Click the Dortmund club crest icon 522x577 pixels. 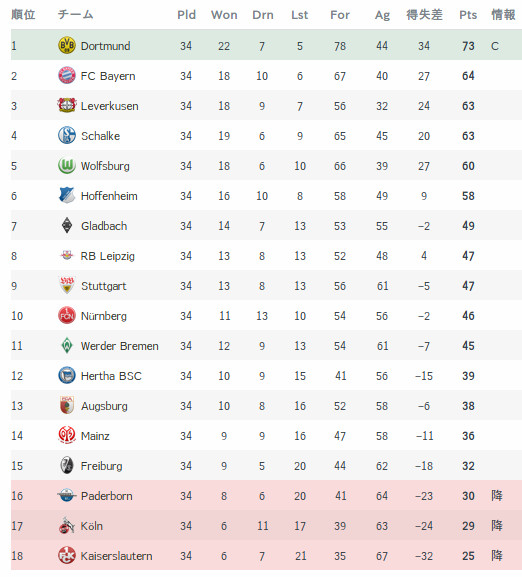[x=67, y=46]
